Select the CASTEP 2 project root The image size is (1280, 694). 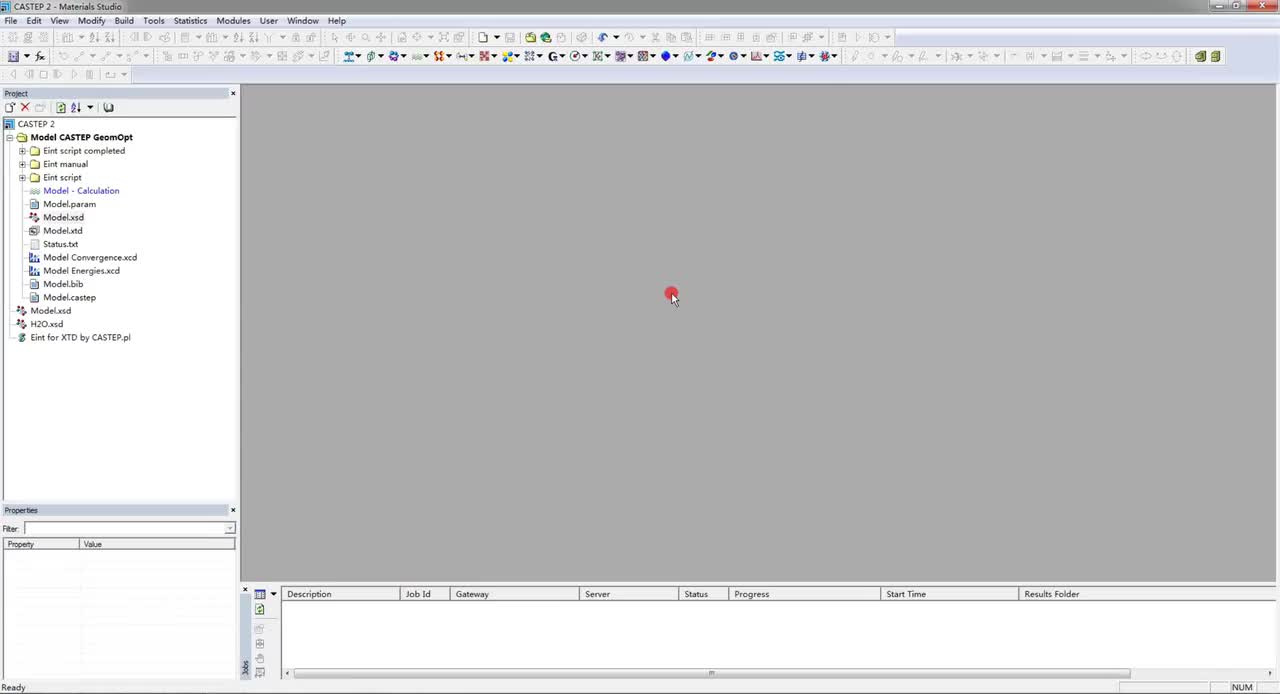tap(36, 124)
